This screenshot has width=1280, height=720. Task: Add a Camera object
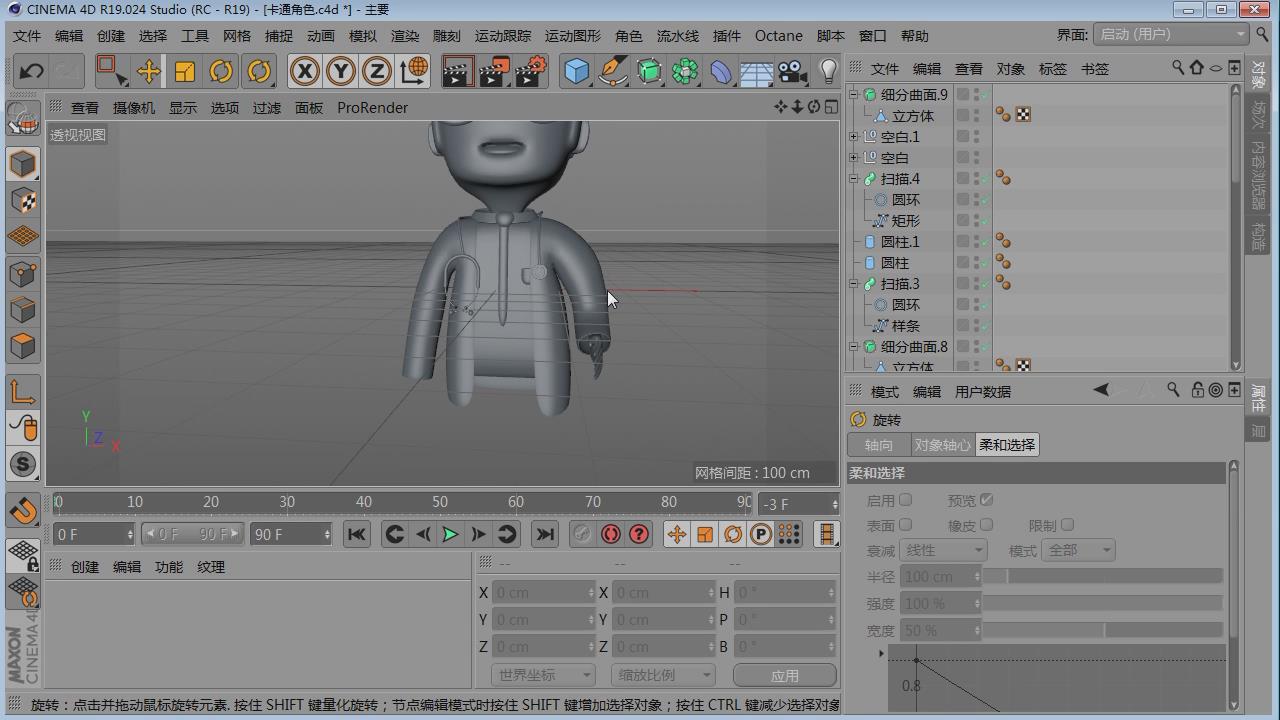pos(793,71)
